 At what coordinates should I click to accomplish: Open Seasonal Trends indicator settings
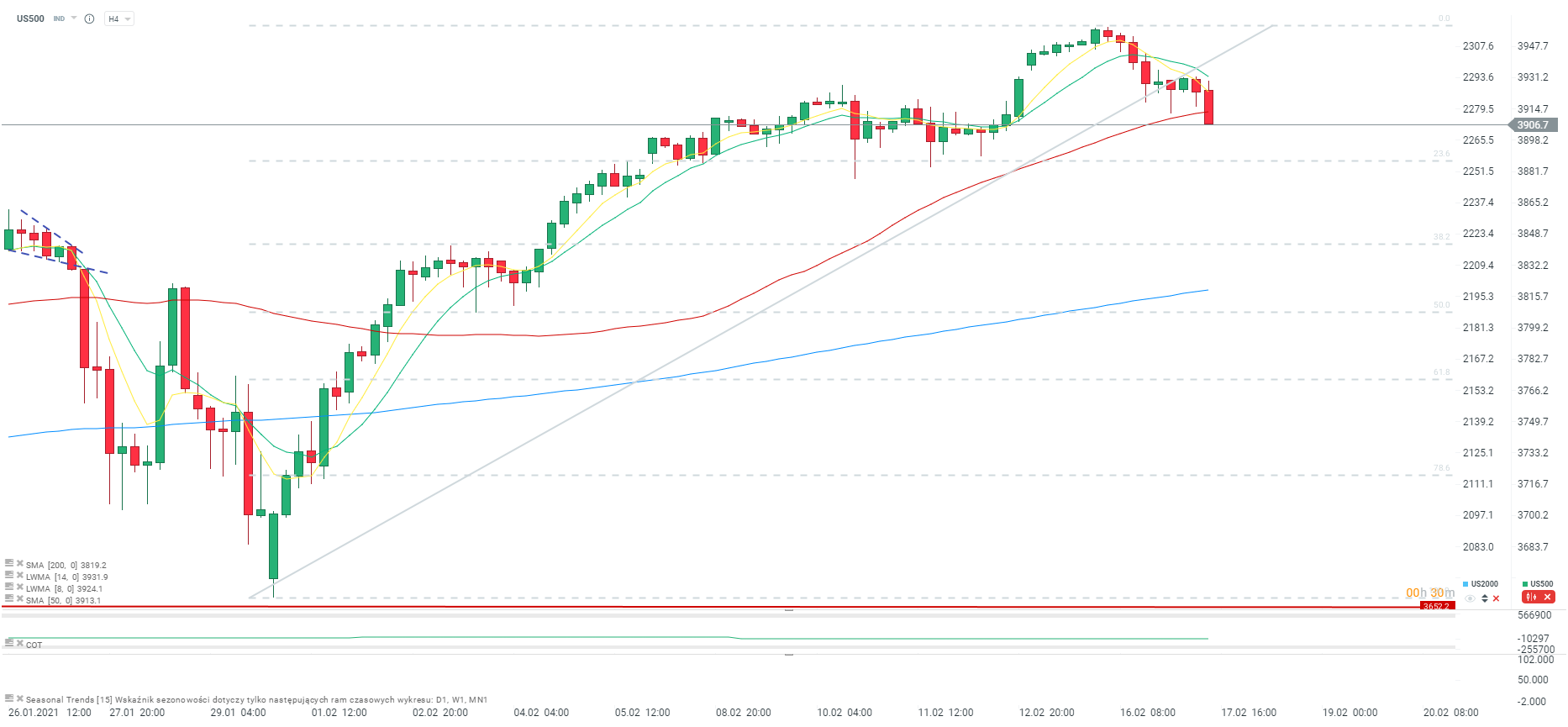coord(8,698)
